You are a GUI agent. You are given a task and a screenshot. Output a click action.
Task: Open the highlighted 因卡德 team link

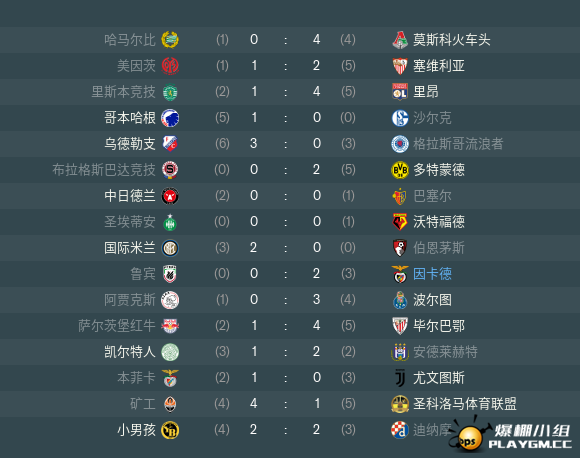(432, 274)
